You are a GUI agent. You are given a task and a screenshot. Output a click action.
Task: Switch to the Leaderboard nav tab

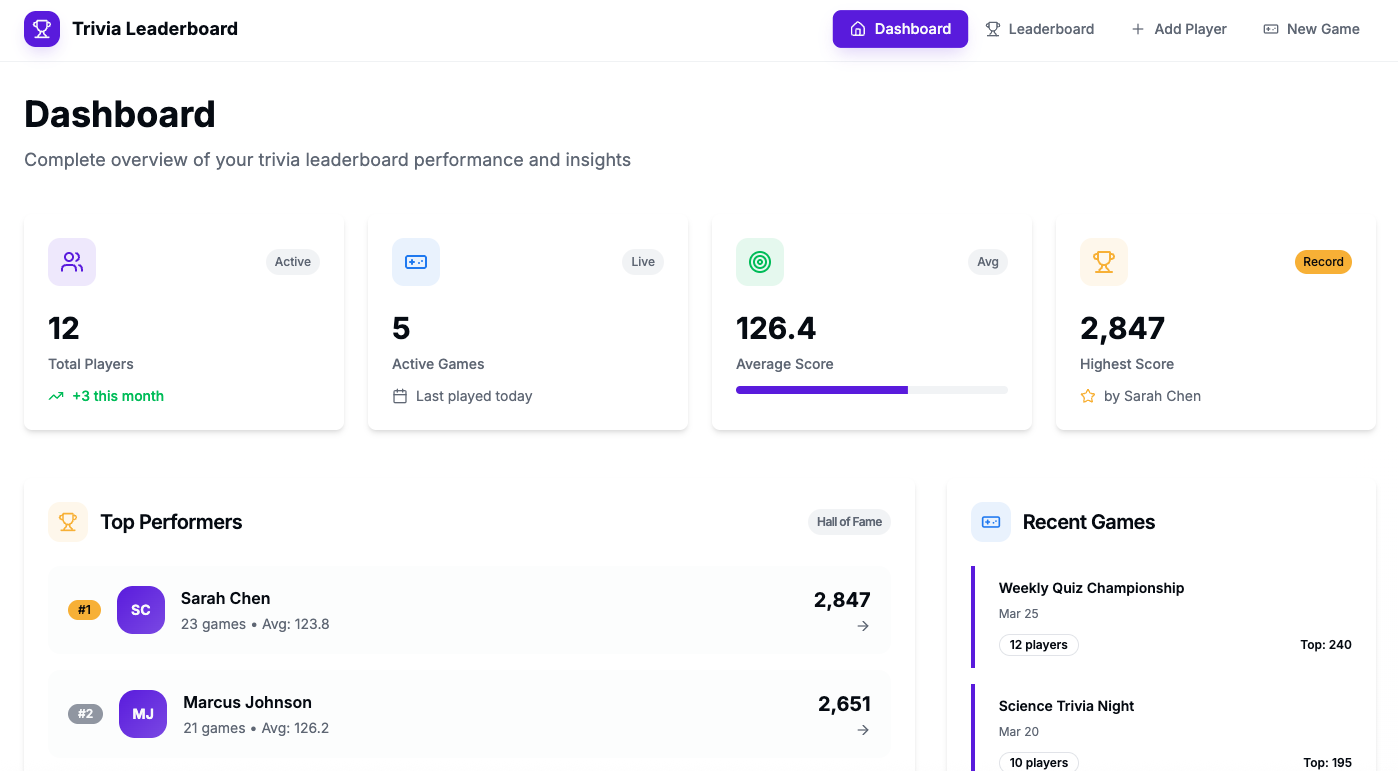coord(1039,29)
